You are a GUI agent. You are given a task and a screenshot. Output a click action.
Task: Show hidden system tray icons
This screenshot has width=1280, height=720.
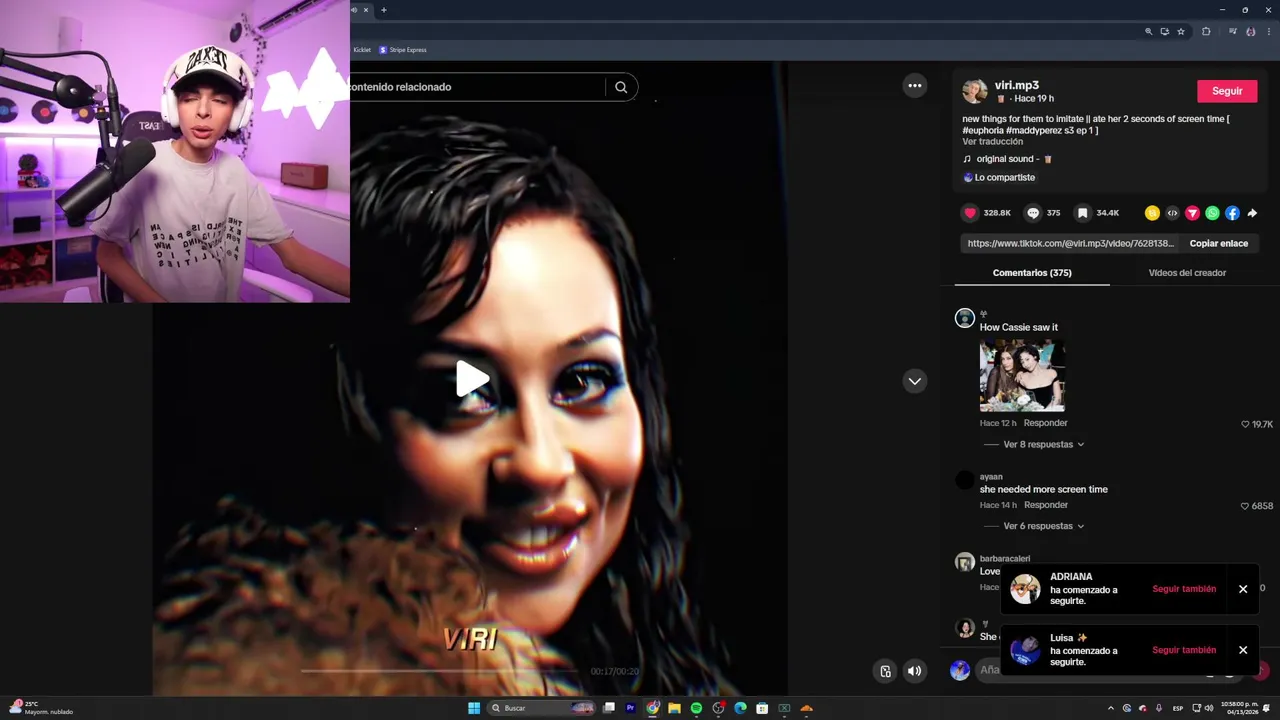pos(1110,708)
